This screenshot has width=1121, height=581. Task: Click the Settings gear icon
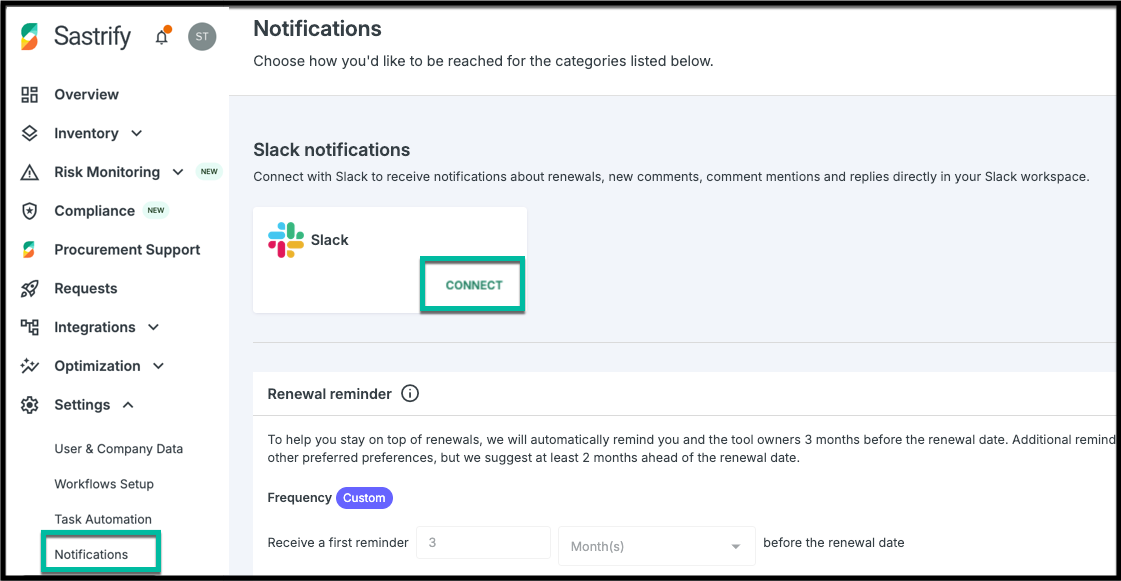click(30, 405)
